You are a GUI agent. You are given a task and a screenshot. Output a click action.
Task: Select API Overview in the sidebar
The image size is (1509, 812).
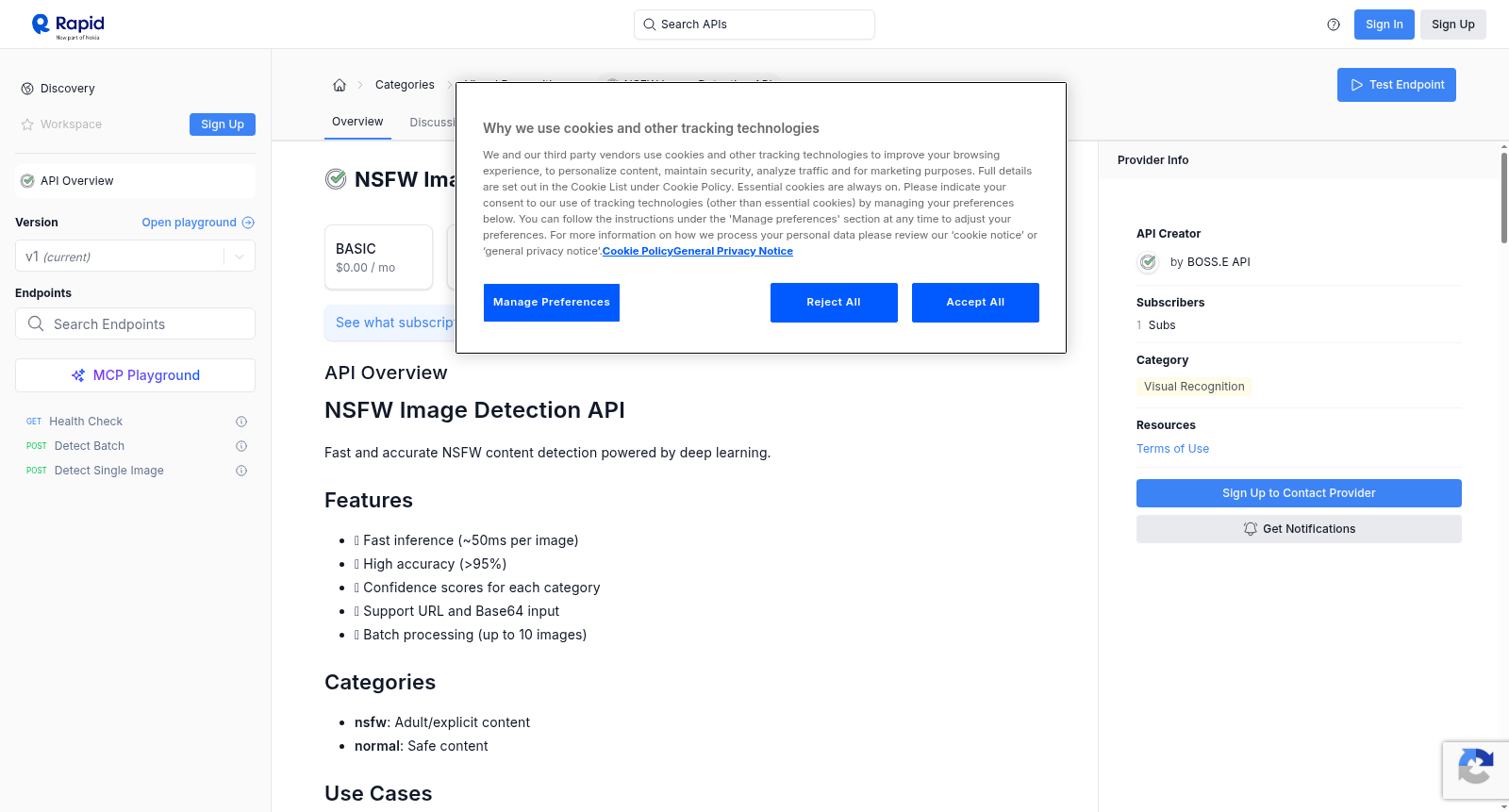(135, 181)
